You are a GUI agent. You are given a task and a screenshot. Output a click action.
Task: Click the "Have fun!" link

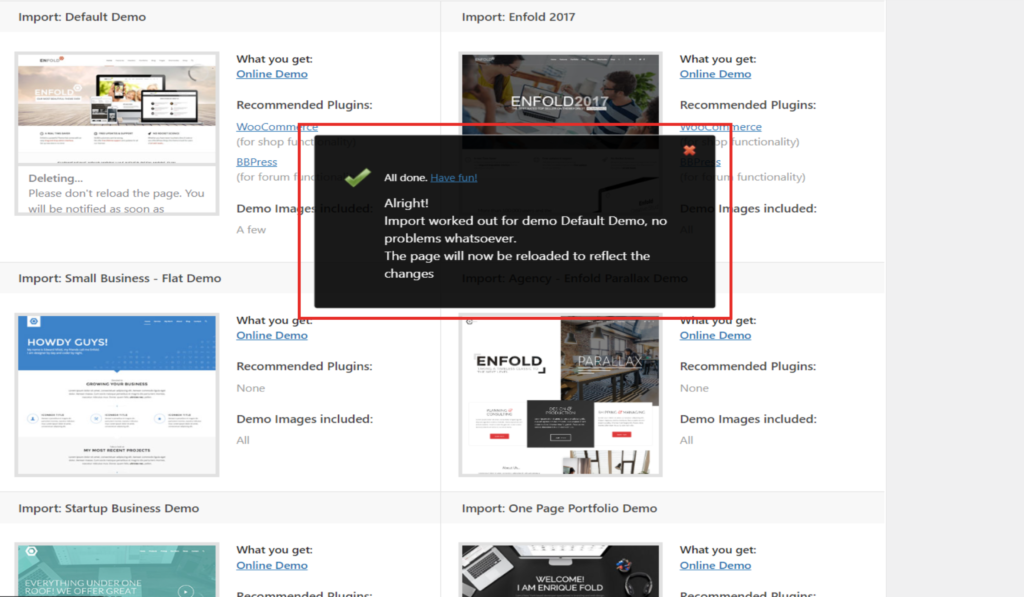point(453,178)
